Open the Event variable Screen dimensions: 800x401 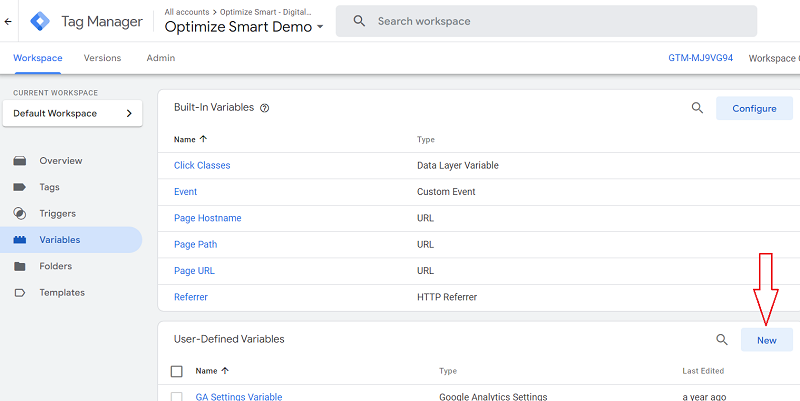click(x=185, y=192)
